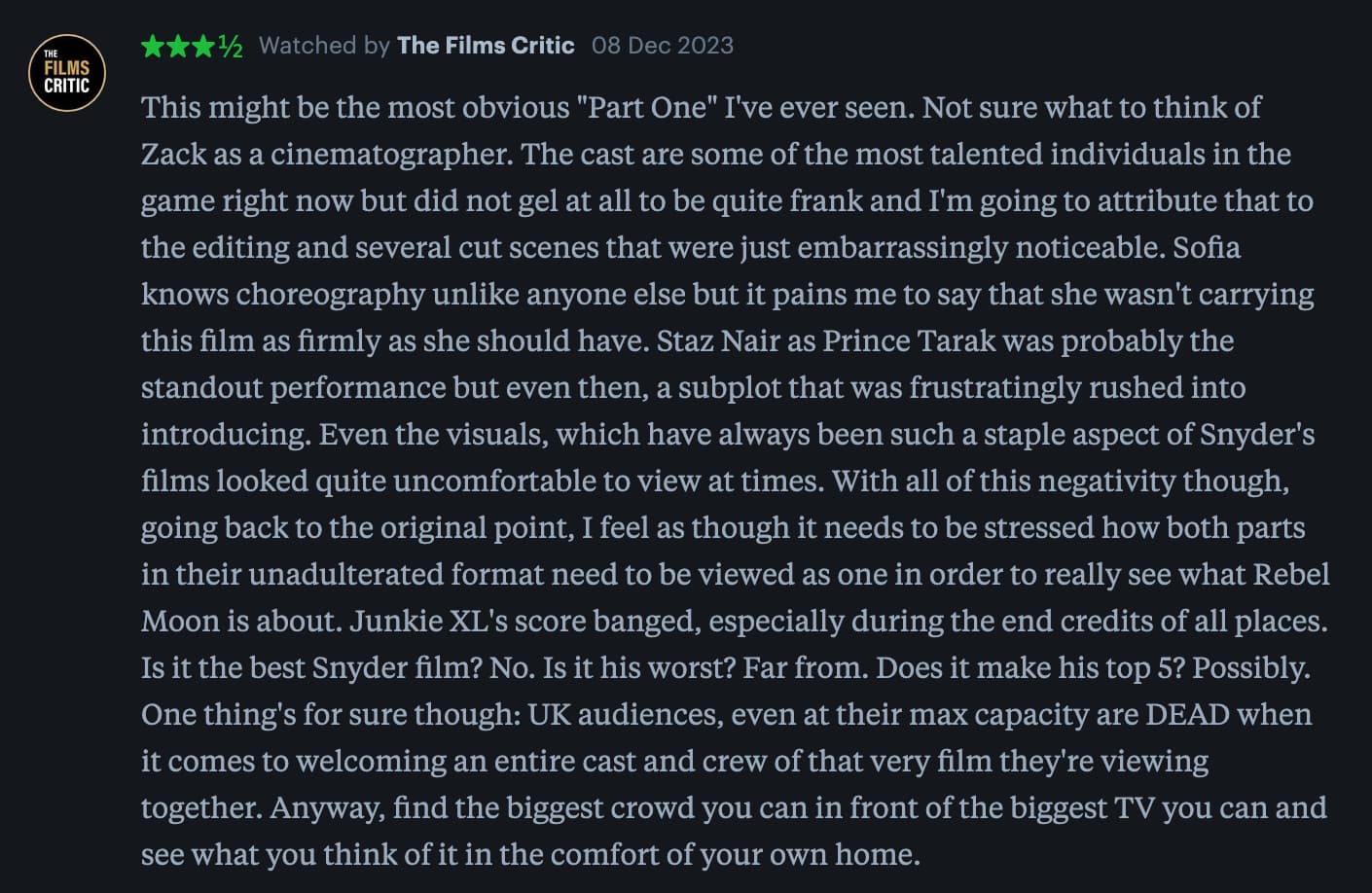
Task: Click The Films Critic avatar logo
Action: (x=66, y=73)
